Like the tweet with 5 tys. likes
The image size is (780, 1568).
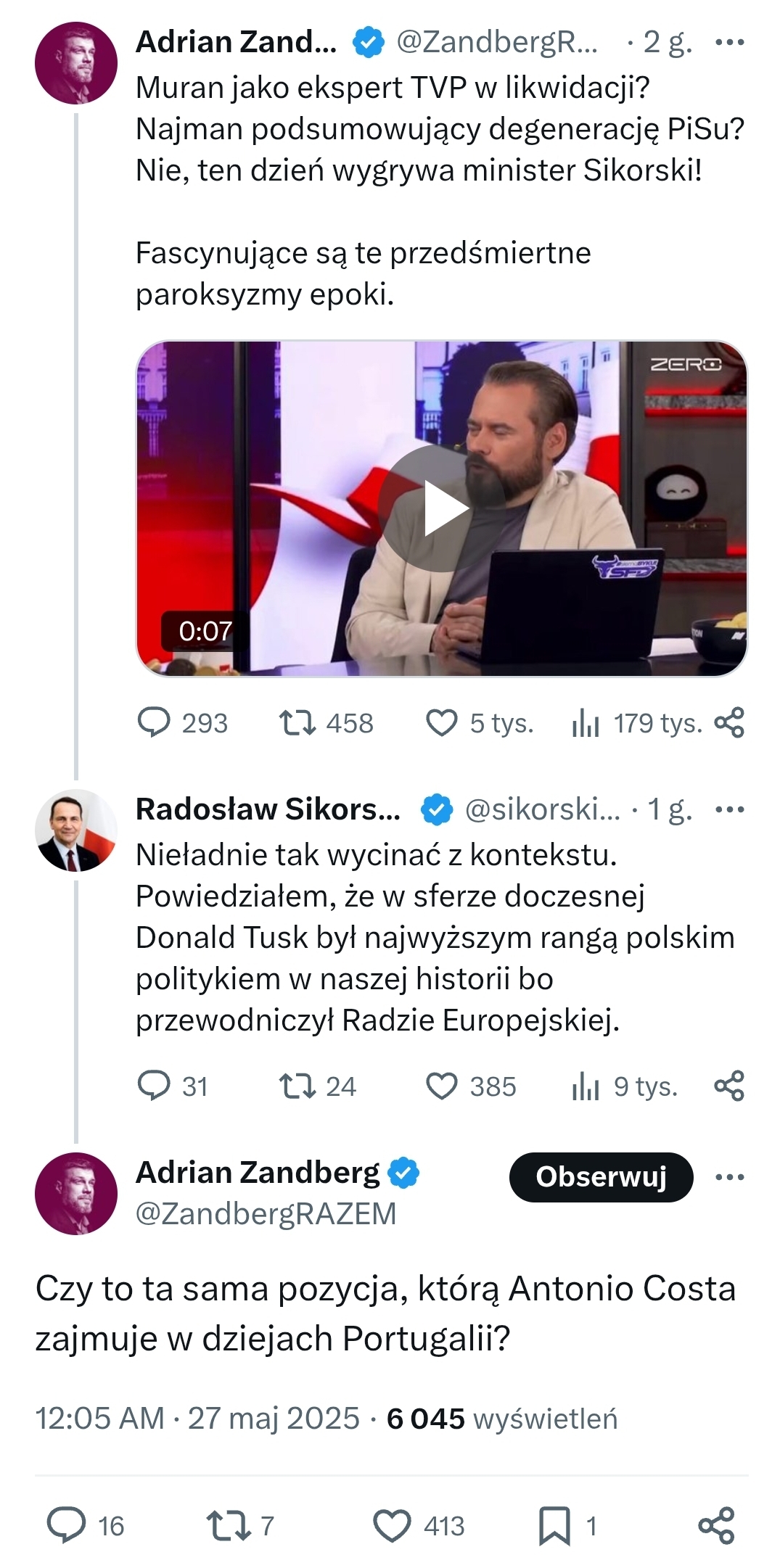point(441,723)
